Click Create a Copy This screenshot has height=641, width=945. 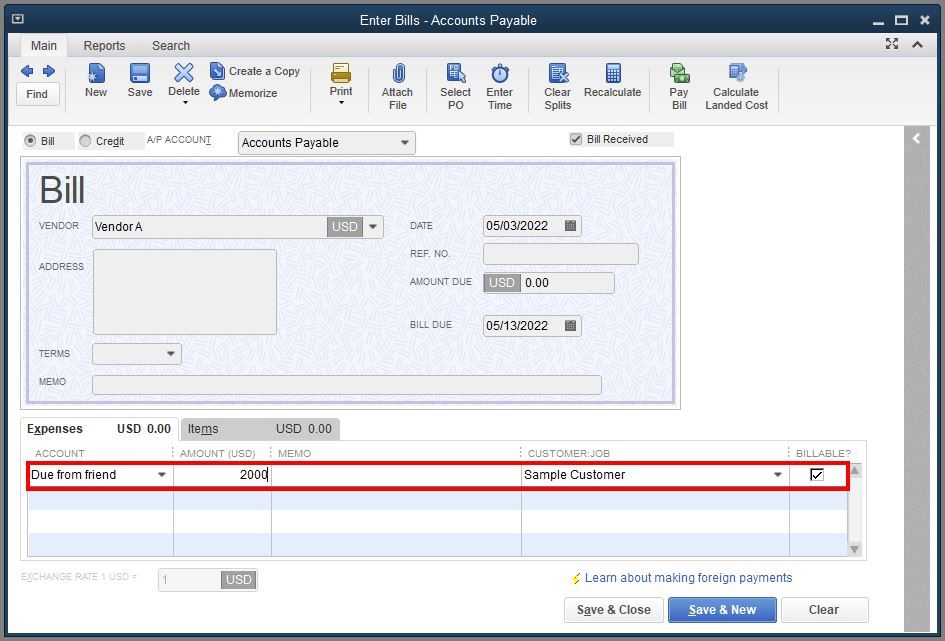coord(254,71)
